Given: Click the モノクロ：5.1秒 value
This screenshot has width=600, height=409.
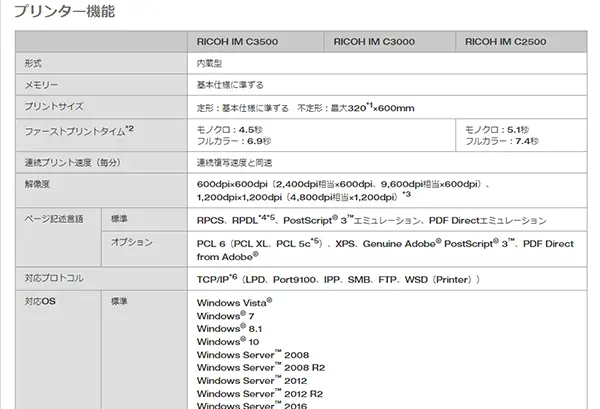Looking at the screenshot, I should coord(497,130).
